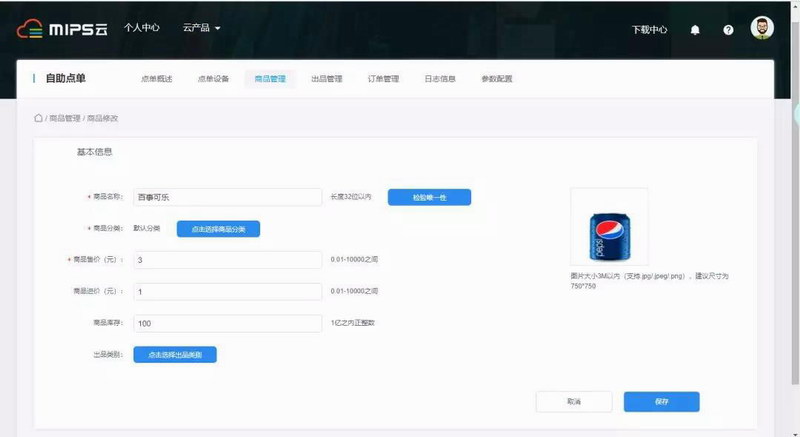Click the 商品管理 breadcrumb link
This screenshot has height=437, width=800.
[x=64, y=118]
